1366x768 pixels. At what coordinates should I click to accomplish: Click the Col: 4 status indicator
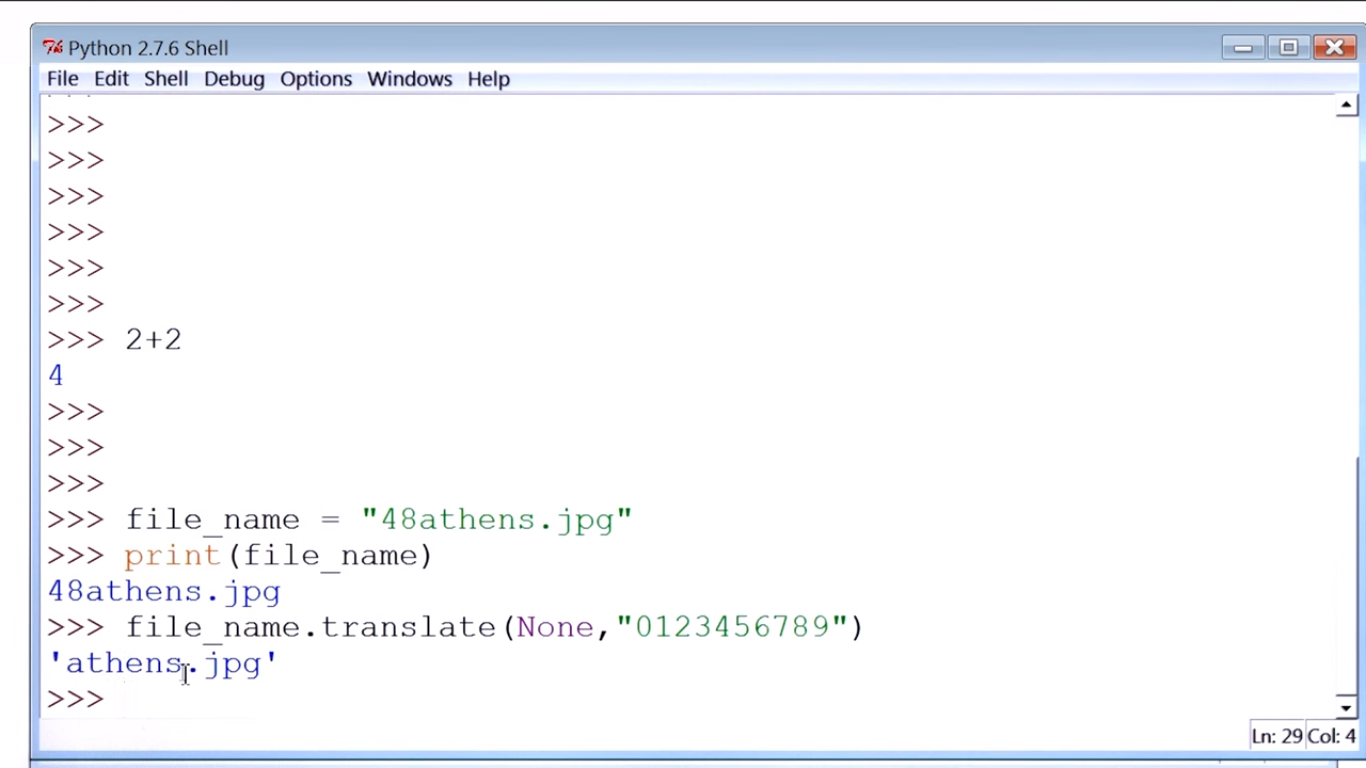coord(1332,737)
